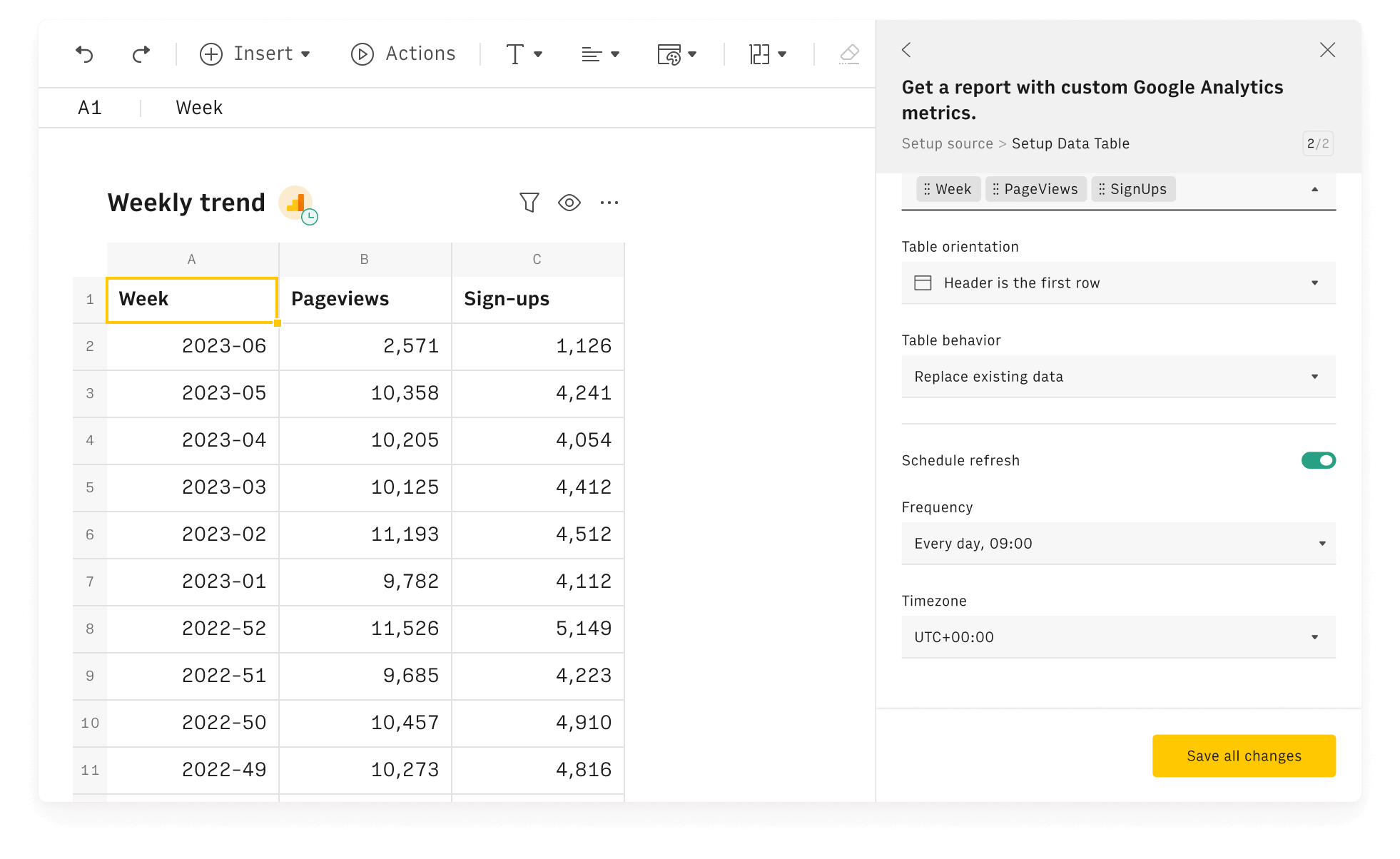Open the text formatting dropdown
Viewport: 1400px width, 859px height.
point(524,54)
